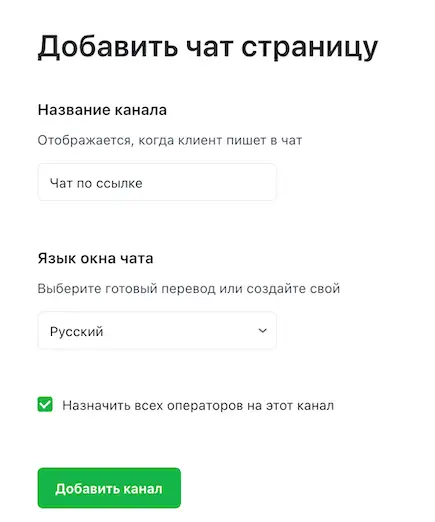Click the word 'страницу' in the page title
Screen dimensions: 435x522
pyautogui.click(x=309, y=48)
